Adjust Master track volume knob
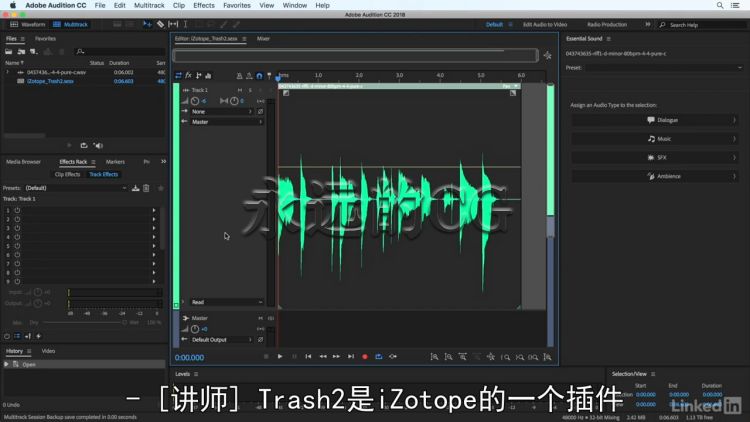The image size is (750, 422). (195, 329)
